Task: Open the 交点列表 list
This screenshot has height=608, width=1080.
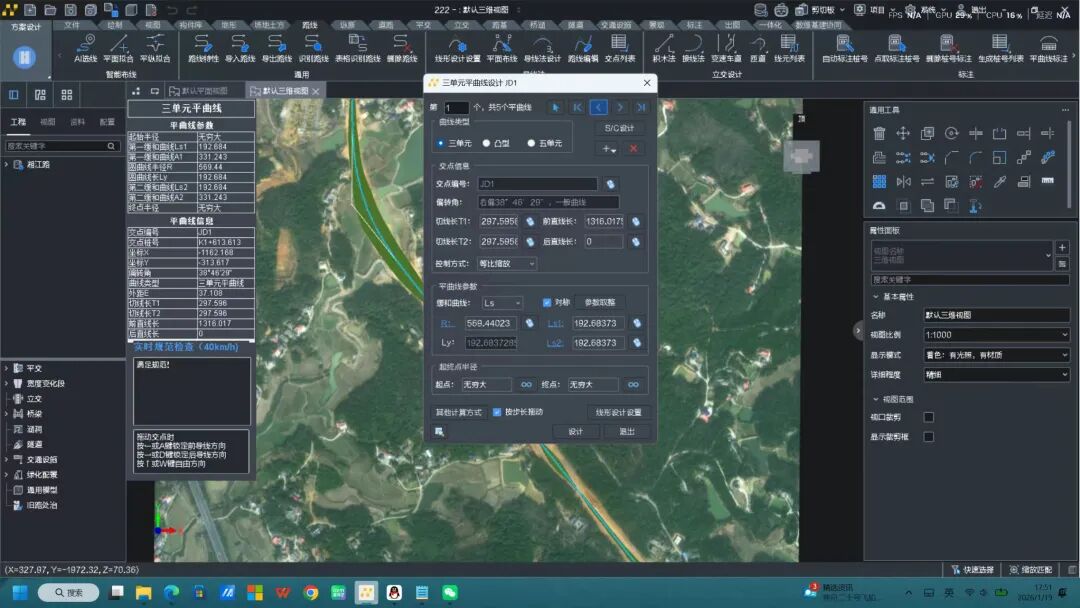Action: pyautogui.click(x=619, y=48)
